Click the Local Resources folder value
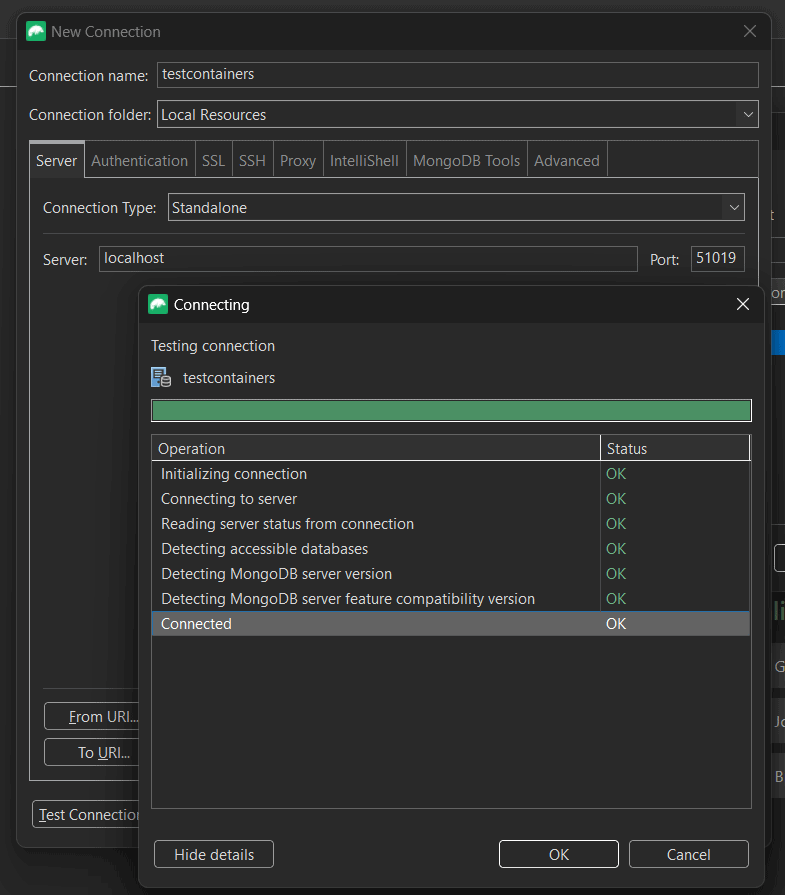 [x=214, y=115]
